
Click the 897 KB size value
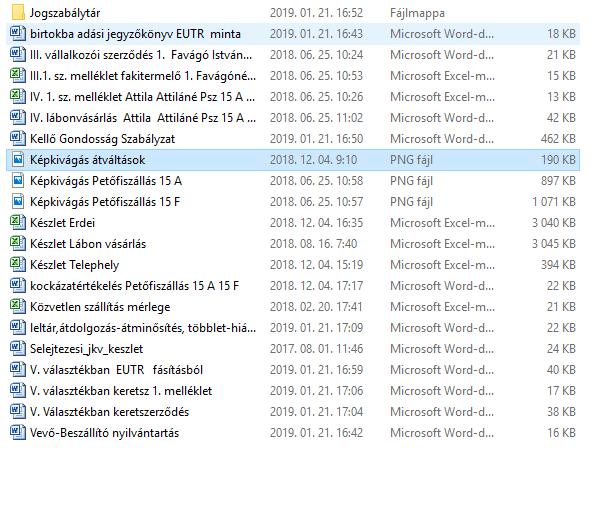[x=558, y=181]
